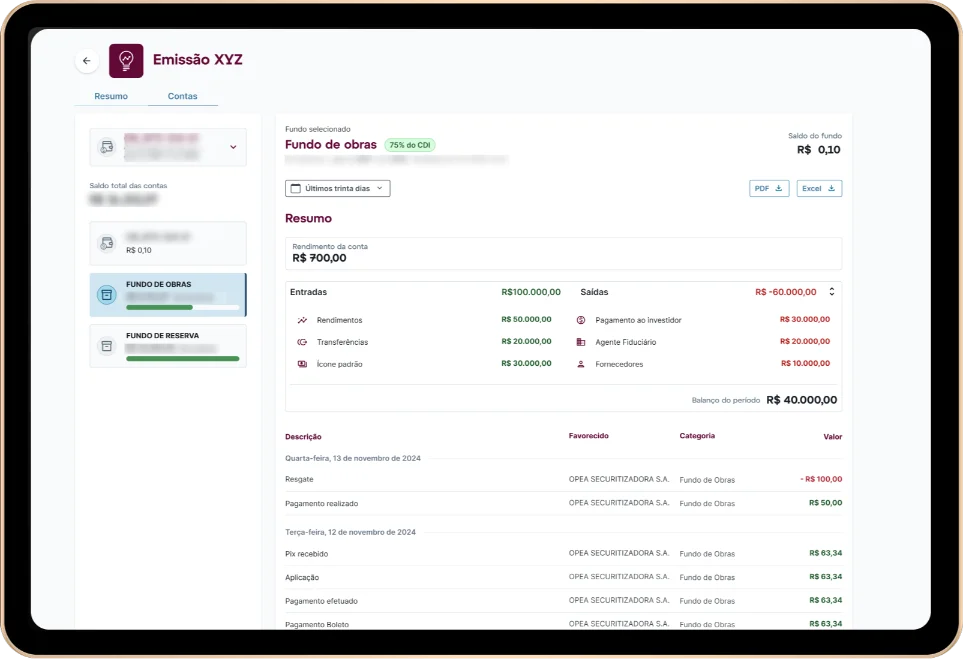Export the statement to Excel

point(819,189)
